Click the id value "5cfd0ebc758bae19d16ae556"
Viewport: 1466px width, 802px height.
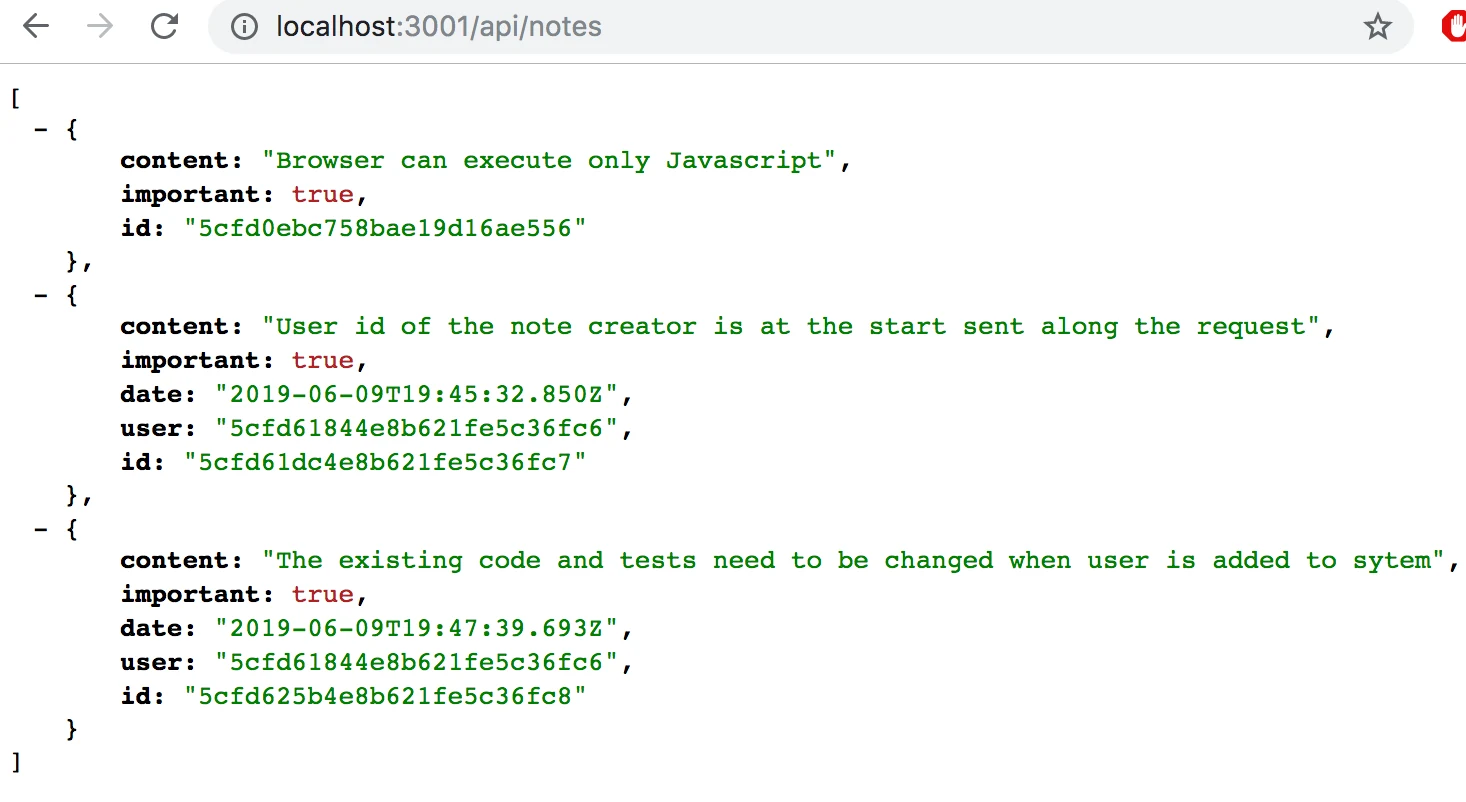click(384, 229)
